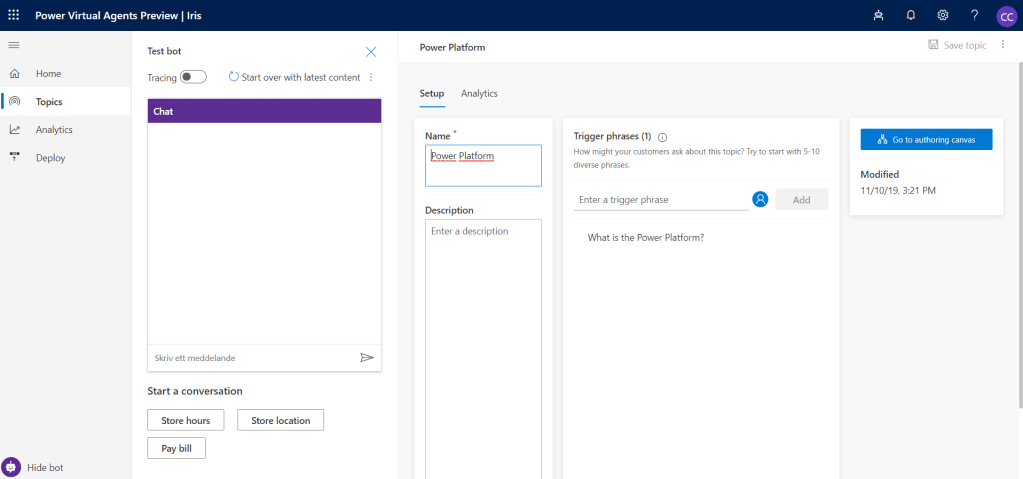Open the topic more options menu
1023x479 pixels.
click(1003, 45)
